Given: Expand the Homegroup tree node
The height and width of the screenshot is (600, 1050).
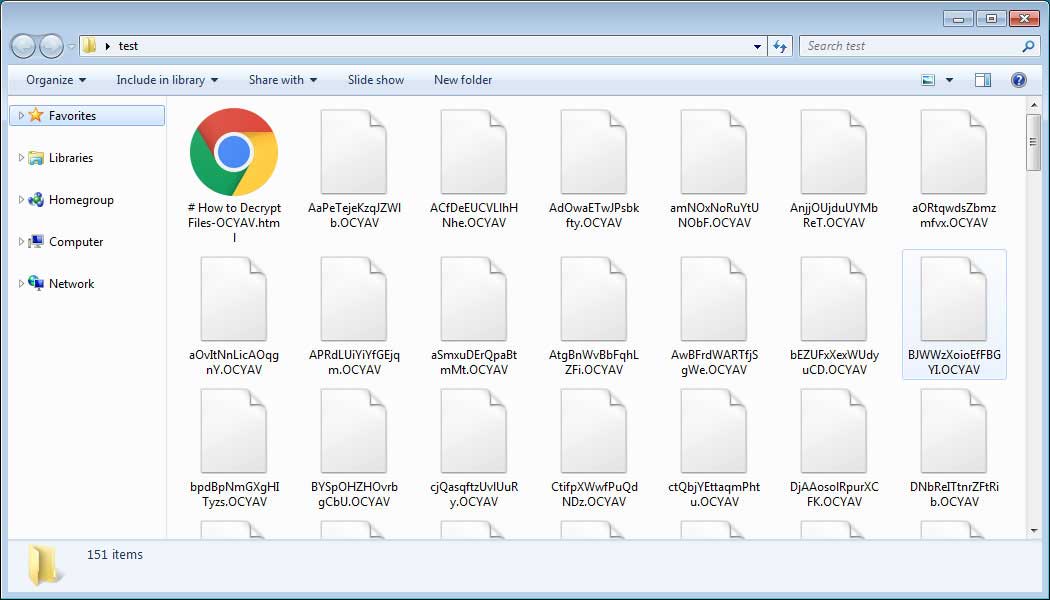Looking at the screenshot, I should pyautogui.click(x=21, y=200).
